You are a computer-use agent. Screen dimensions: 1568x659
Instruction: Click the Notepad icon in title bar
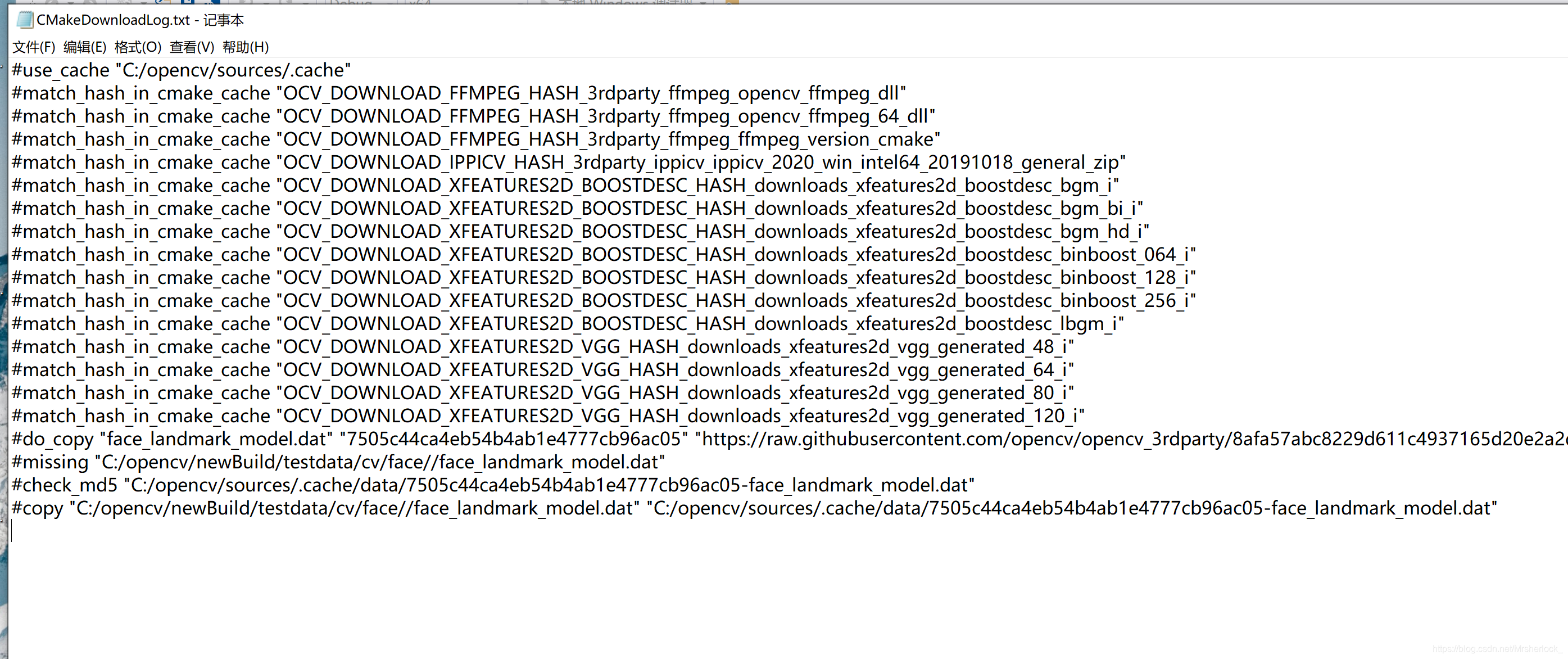[24, 20]
